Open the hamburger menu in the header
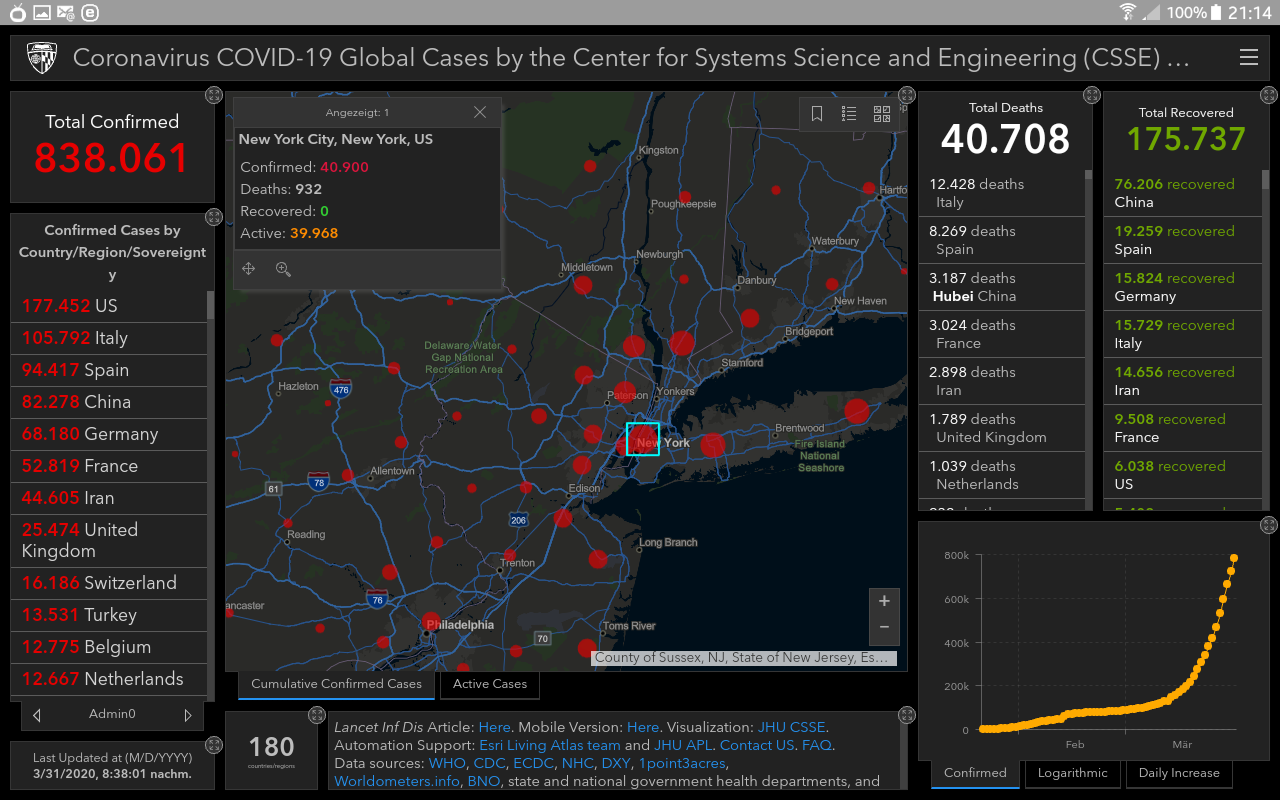 pyautogui.click(x=1248, y=58)
